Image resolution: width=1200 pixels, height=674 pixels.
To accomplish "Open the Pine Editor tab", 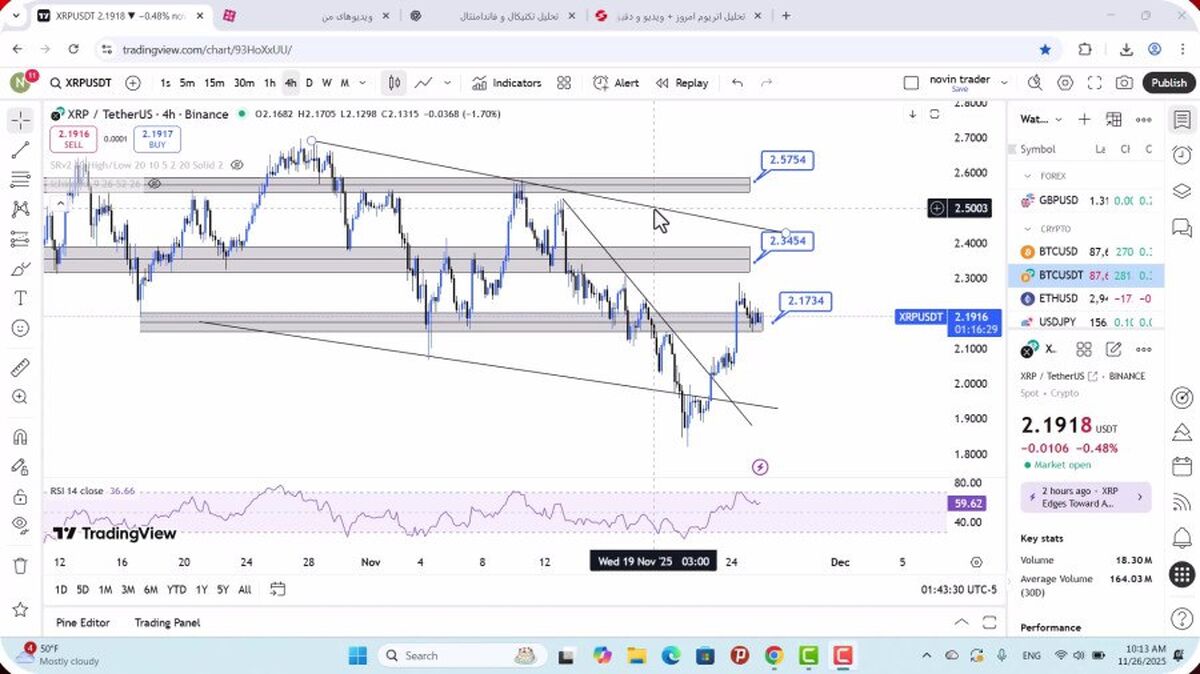I will tap(83, 622).
